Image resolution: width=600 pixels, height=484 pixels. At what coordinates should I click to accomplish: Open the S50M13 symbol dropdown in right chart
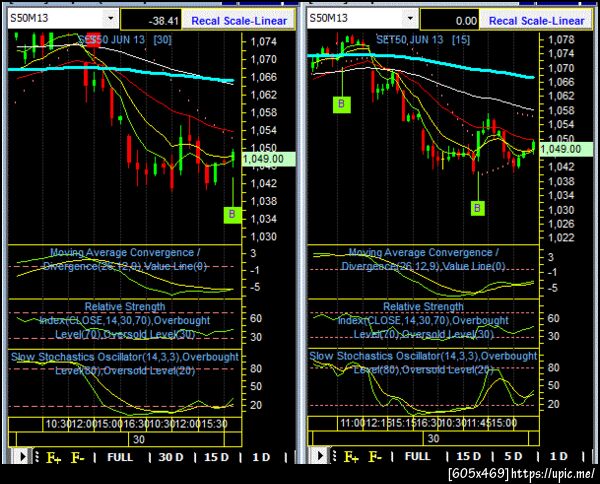coord(410,18)
